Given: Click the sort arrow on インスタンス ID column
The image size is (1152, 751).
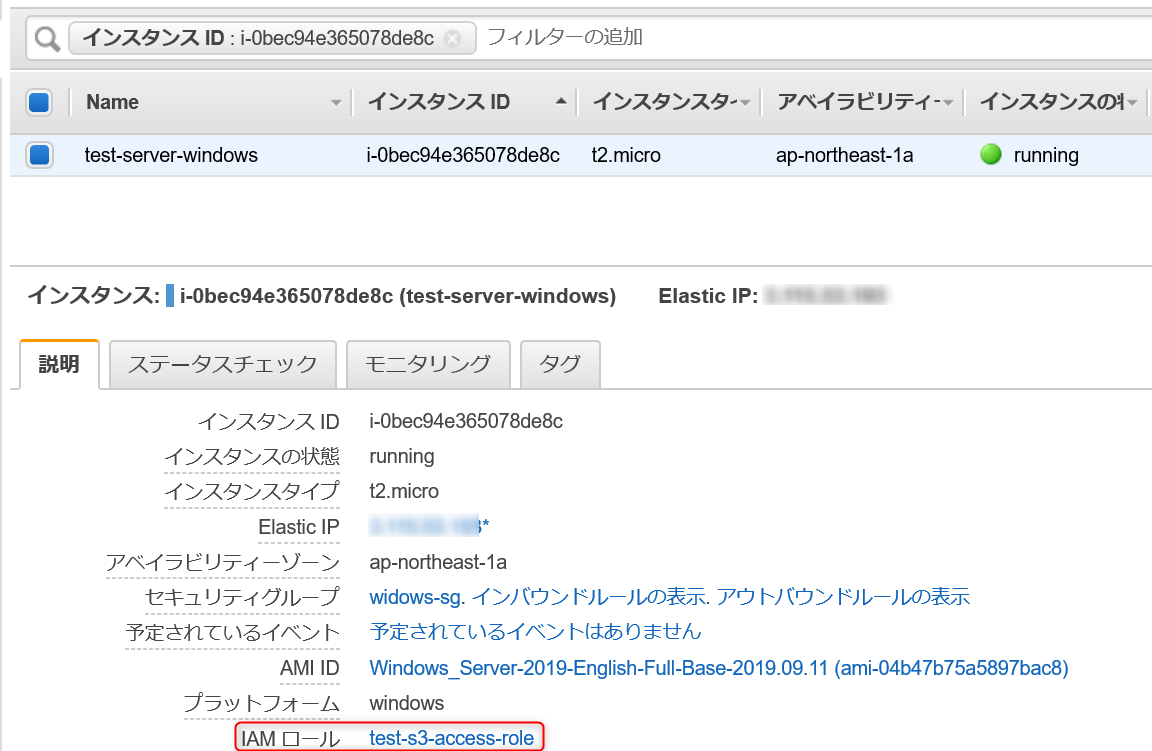Looking at the screenshot, I should tap(561, 101).
